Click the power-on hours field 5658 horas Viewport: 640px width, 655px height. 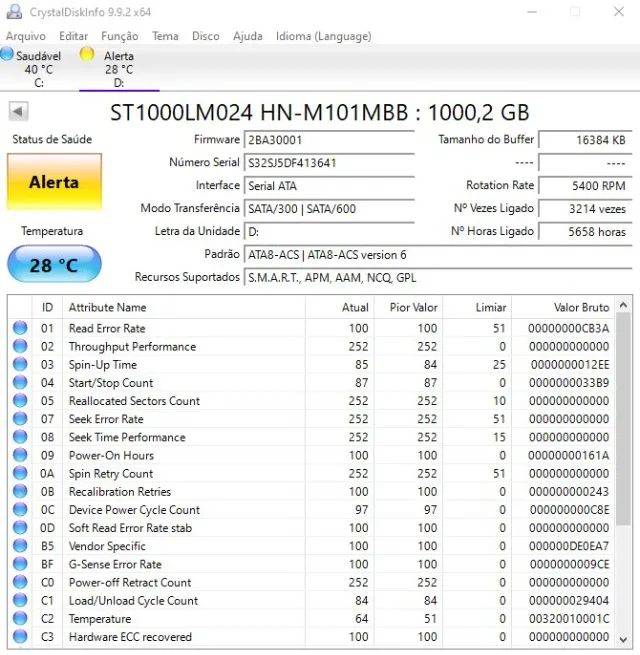pos(585,231)
